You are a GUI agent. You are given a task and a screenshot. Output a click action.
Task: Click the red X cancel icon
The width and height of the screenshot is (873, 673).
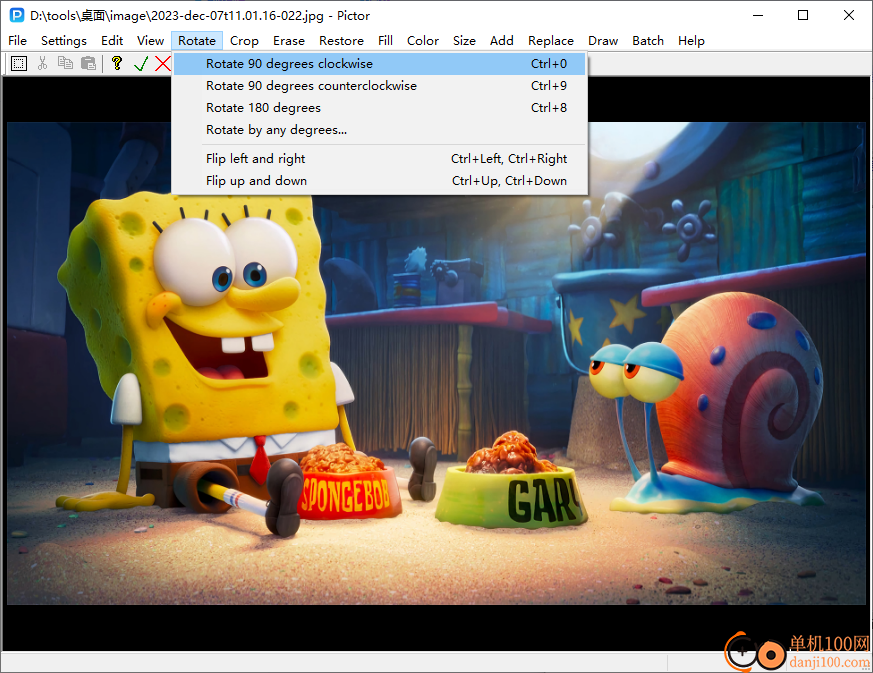pos(163,63)
